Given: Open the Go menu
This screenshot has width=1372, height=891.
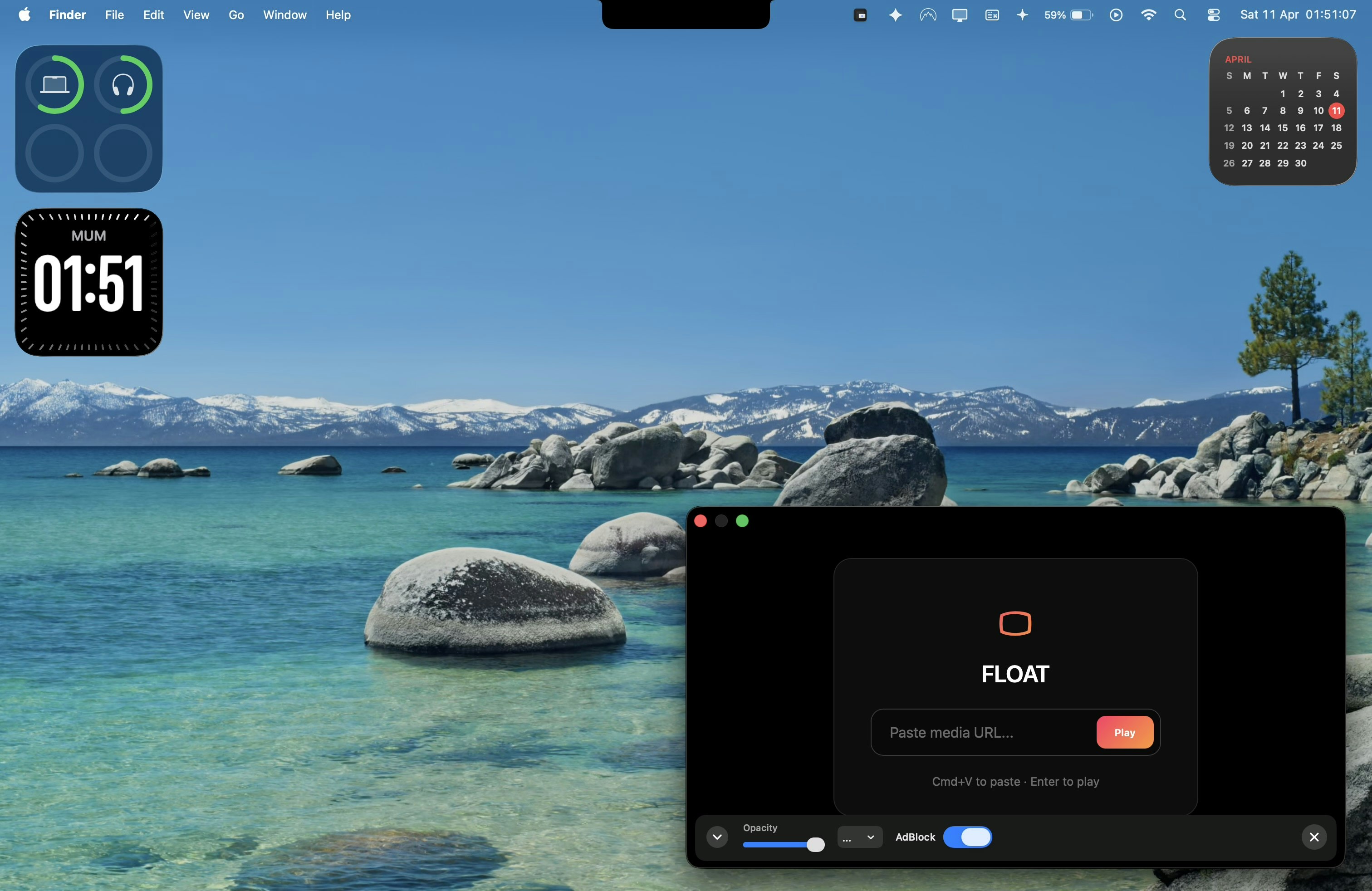Looking at the screenshot, I should (236, 15).
